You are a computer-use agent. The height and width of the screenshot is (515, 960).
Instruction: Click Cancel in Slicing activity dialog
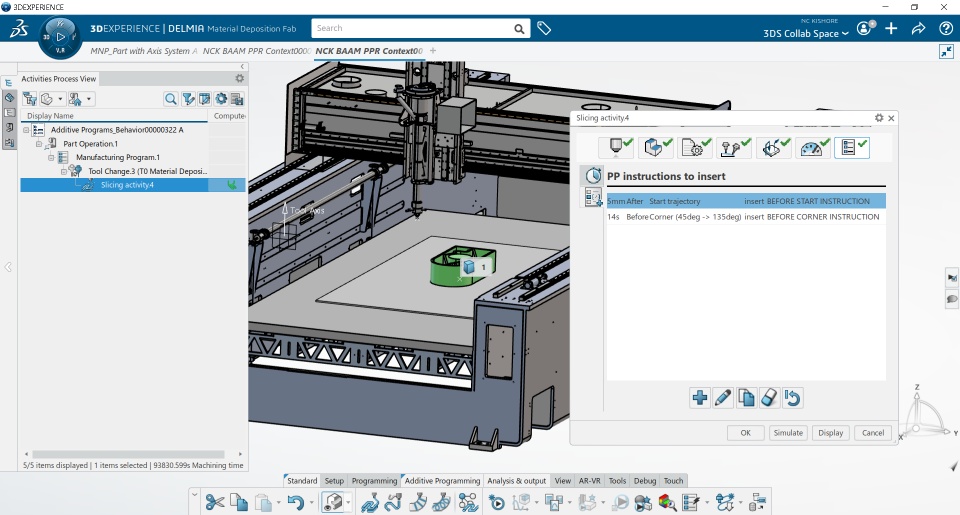pyautogui.click(x=872, y=432)
